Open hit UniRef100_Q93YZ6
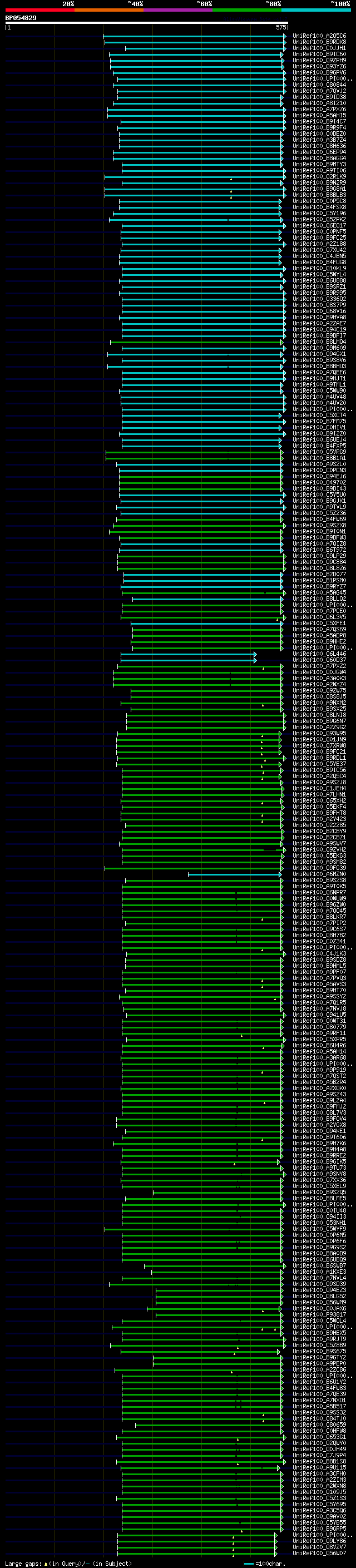Screen dimensions: 356x1568 coord(319,66)
